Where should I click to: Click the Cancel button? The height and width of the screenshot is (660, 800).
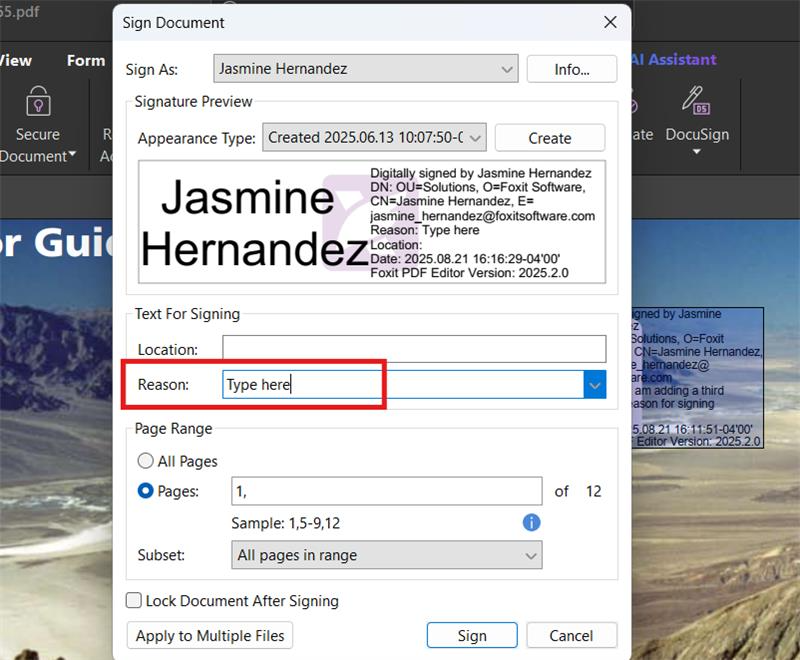(x=571, y=636)
